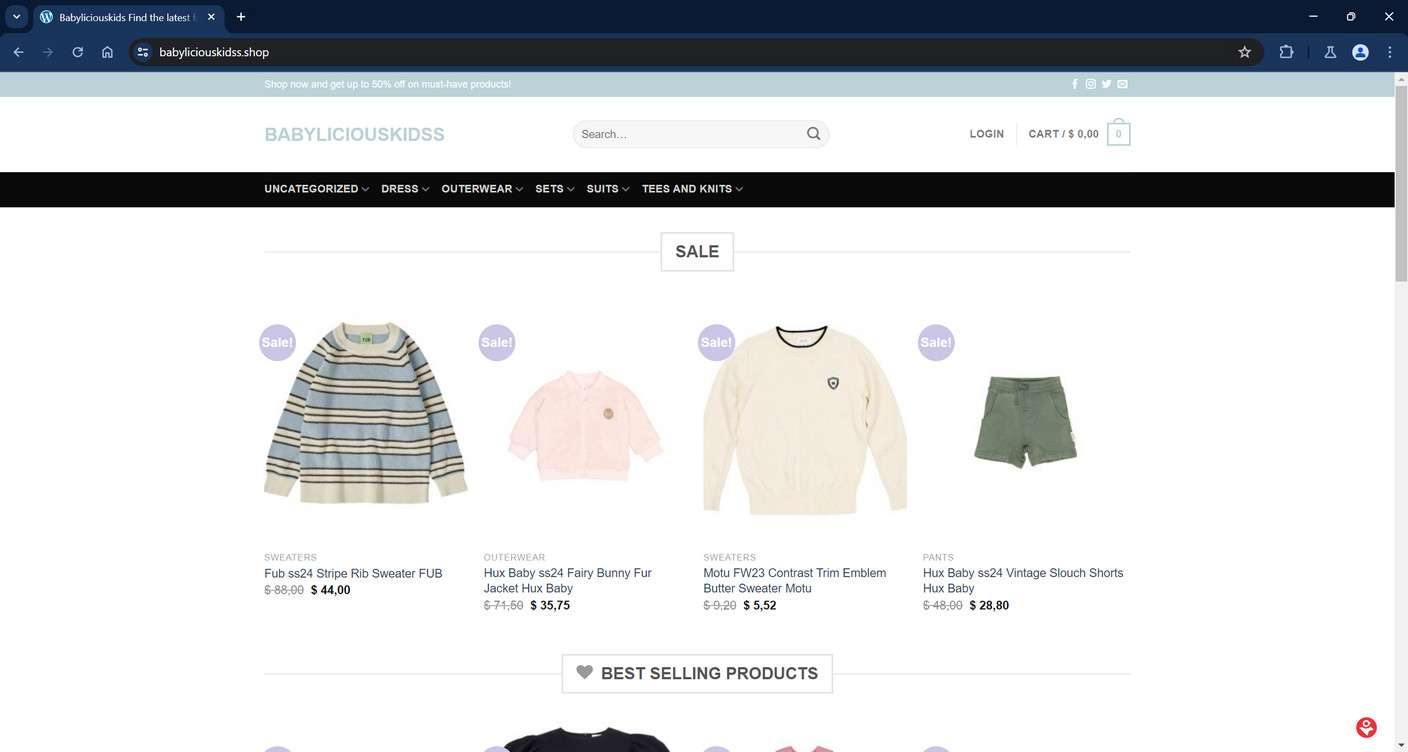Expand the Tees and Knits menu
This screenshot has width=1408, height=752.
692,189
